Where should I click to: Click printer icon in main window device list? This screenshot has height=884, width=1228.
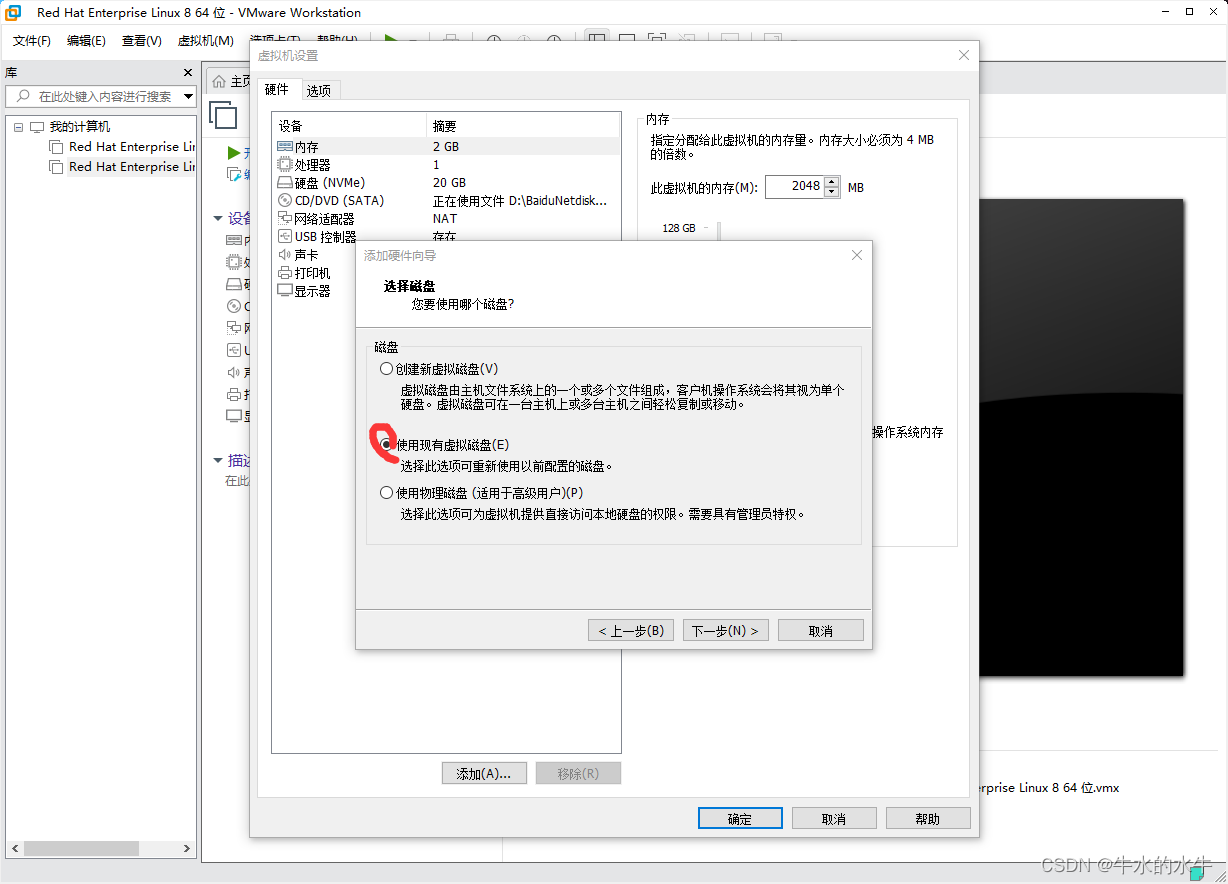tap(234, 394)
